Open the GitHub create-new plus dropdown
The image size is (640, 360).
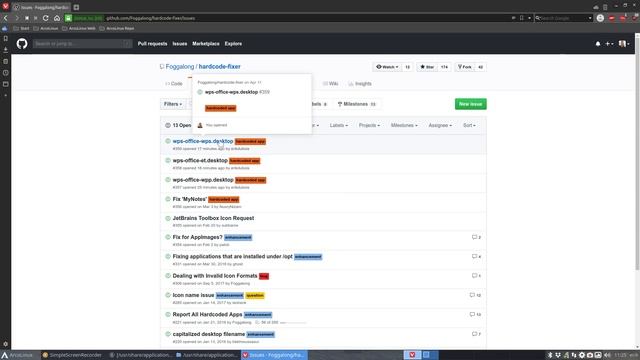609,44
